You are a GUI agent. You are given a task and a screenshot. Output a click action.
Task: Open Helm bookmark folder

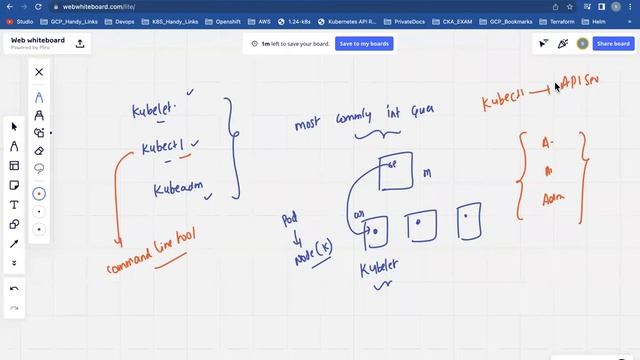(x=593, y=22)
